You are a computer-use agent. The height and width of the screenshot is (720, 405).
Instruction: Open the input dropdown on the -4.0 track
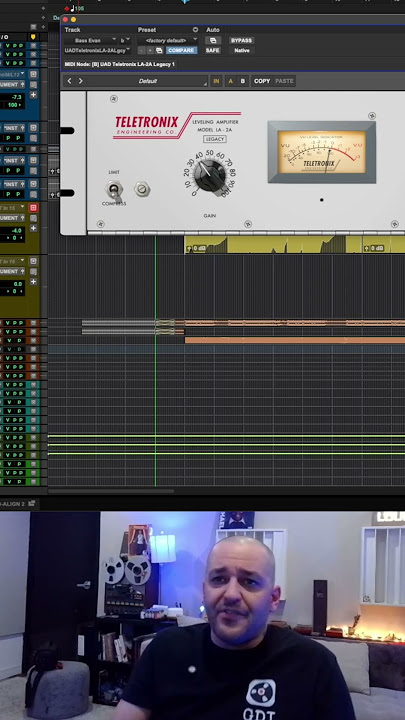[x=13, y=208]
